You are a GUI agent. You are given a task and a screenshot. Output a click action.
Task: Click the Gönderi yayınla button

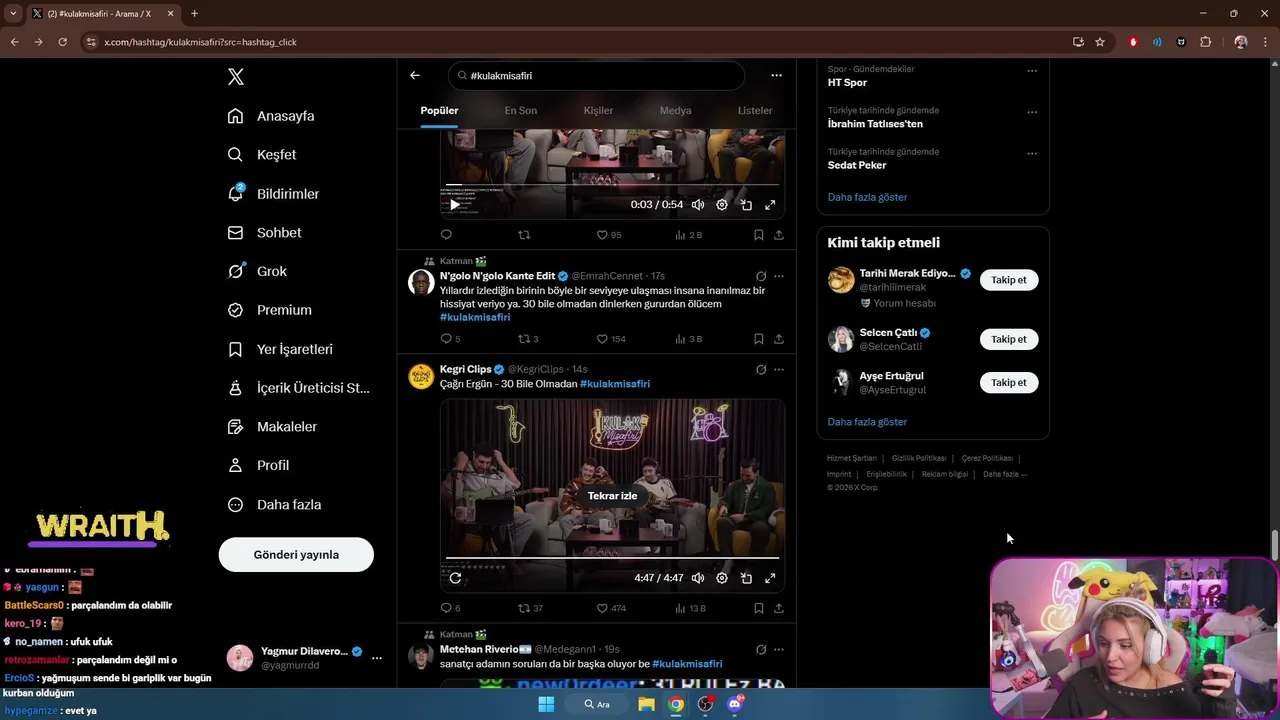pyautogui.click(x=296, y=555)
